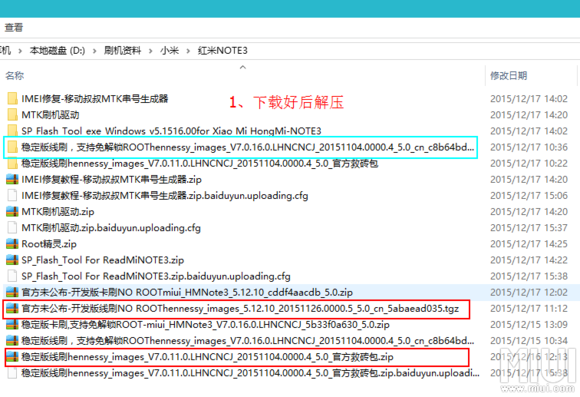Select file icon of MTK刷机驱动.zip.baiduyun.uploading.cfg
This screenshot has height=397, width=580.
point(12,228)
